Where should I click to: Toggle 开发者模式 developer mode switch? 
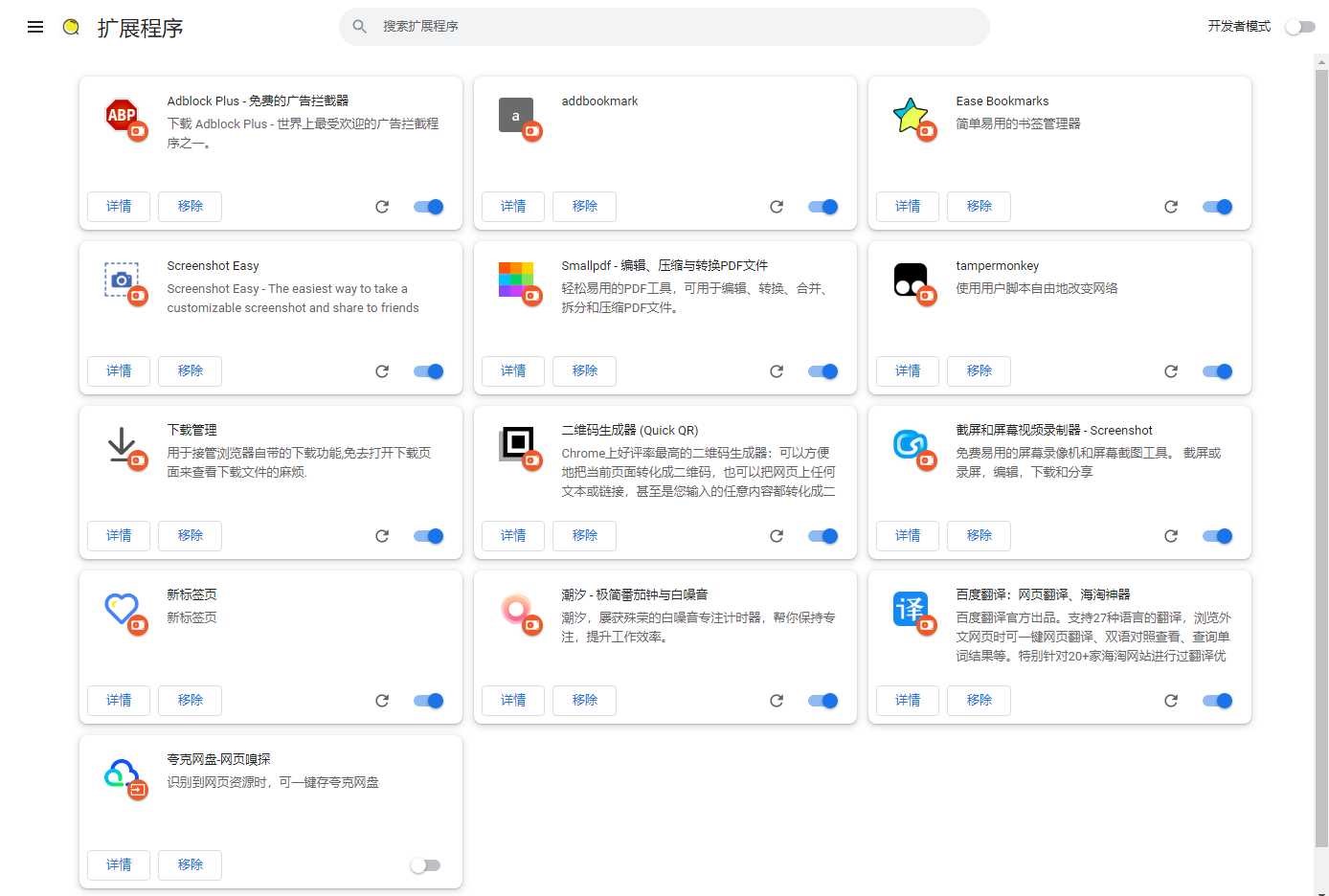[1299, 27]
